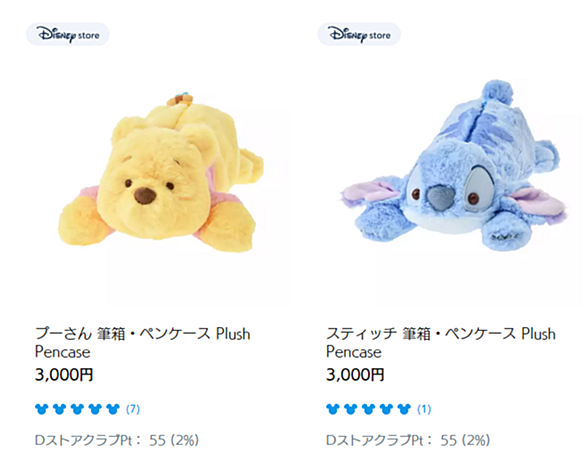Click first Mickey rating icon for Stitch pencase
Viewport: 586px width, 459px height.
click(333, 409)
